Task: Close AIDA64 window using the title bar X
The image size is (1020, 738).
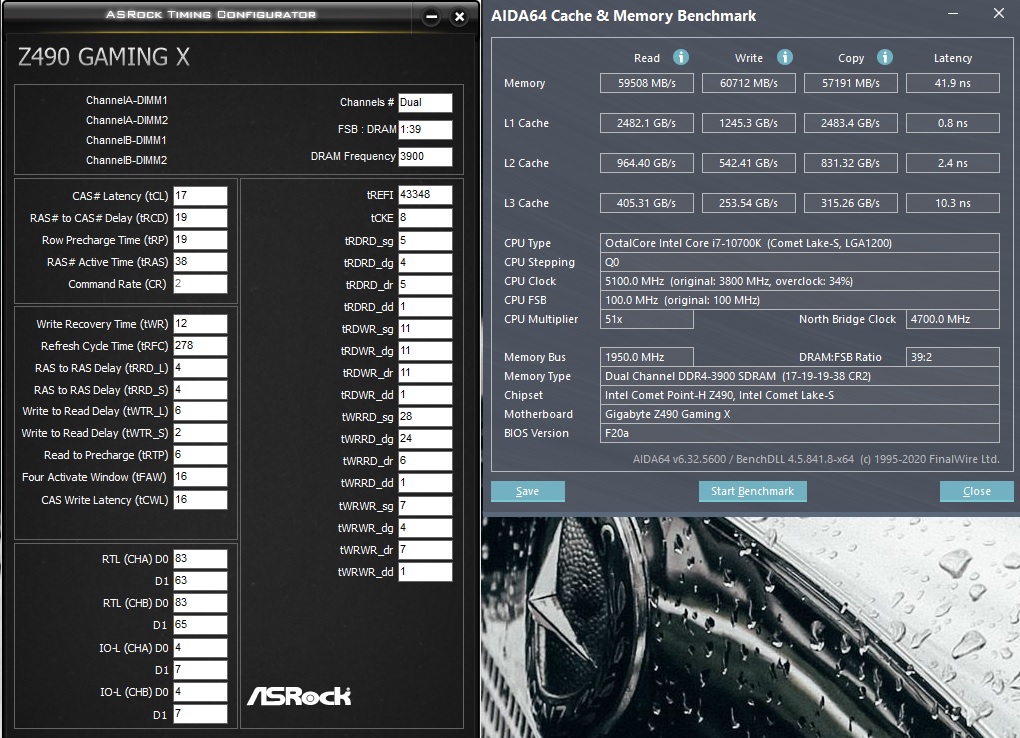Action: (x=998, y=14)
